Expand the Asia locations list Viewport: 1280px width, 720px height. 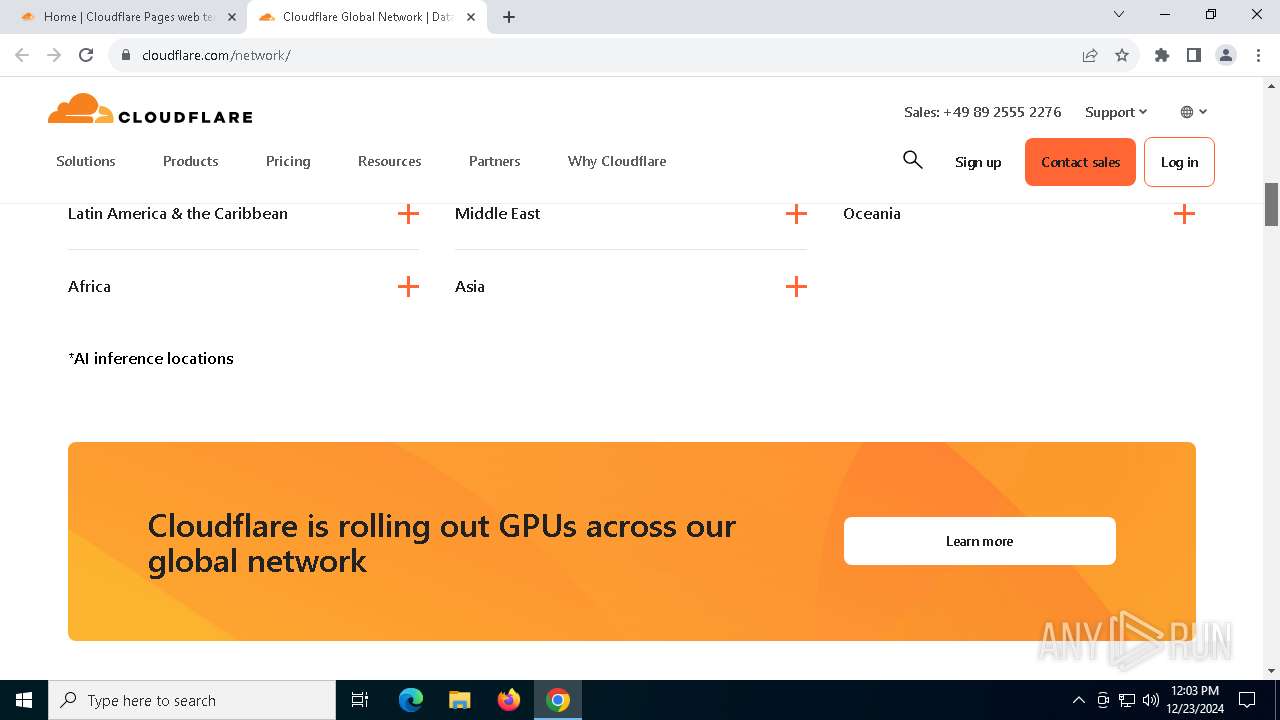coord(631,287)
